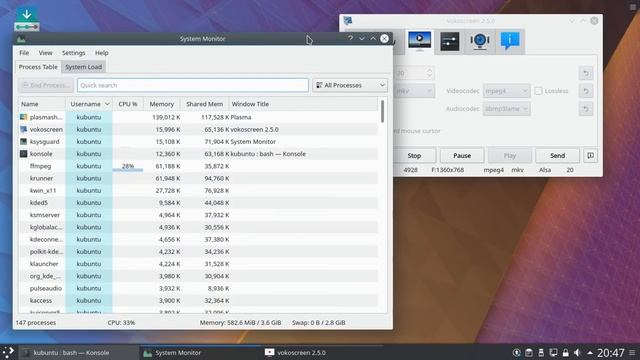Open the Videocodec mpeg4 dropdown
Viewport: 640px width, 360px height.
pyautogui.click(x=506, y=91)
